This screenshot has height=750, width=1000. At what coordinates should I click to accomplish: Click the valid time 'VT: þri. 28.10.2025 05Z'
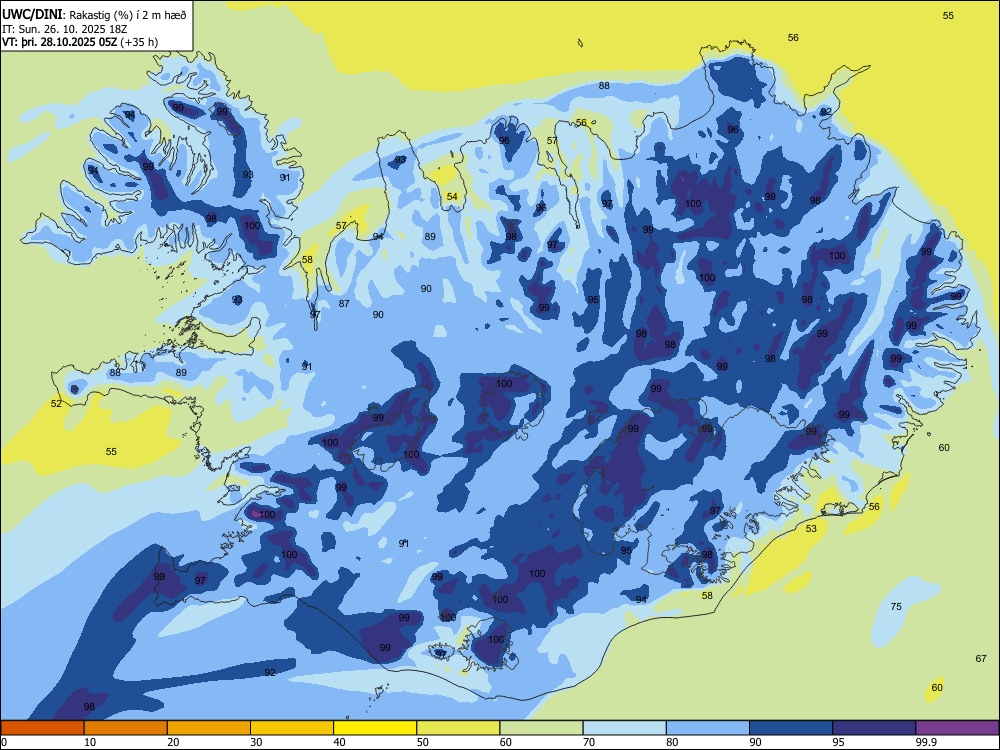[x=60, y=42]
